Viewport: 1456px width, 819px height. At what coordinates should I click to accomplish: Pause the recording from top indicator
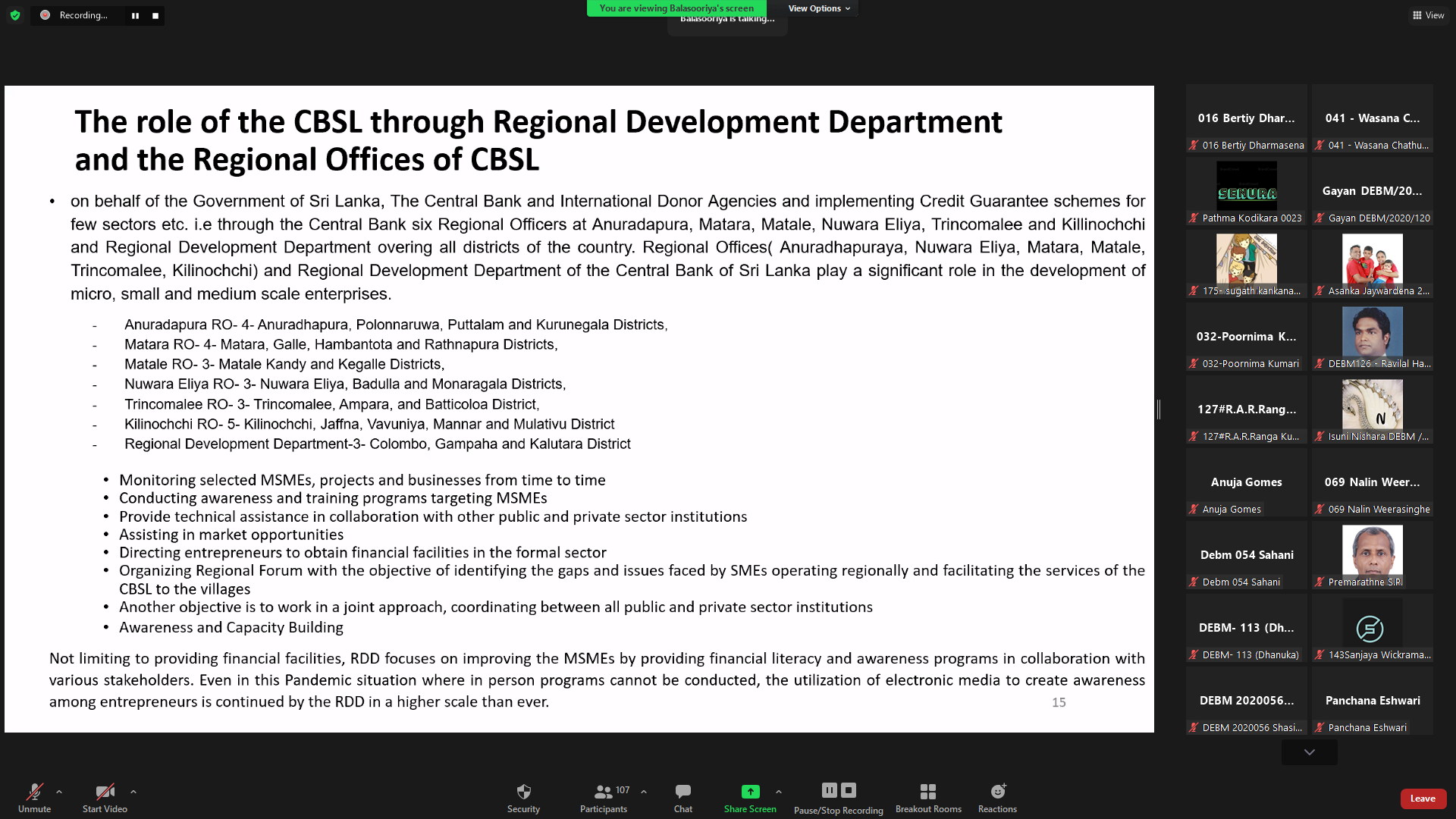(135, 15)
